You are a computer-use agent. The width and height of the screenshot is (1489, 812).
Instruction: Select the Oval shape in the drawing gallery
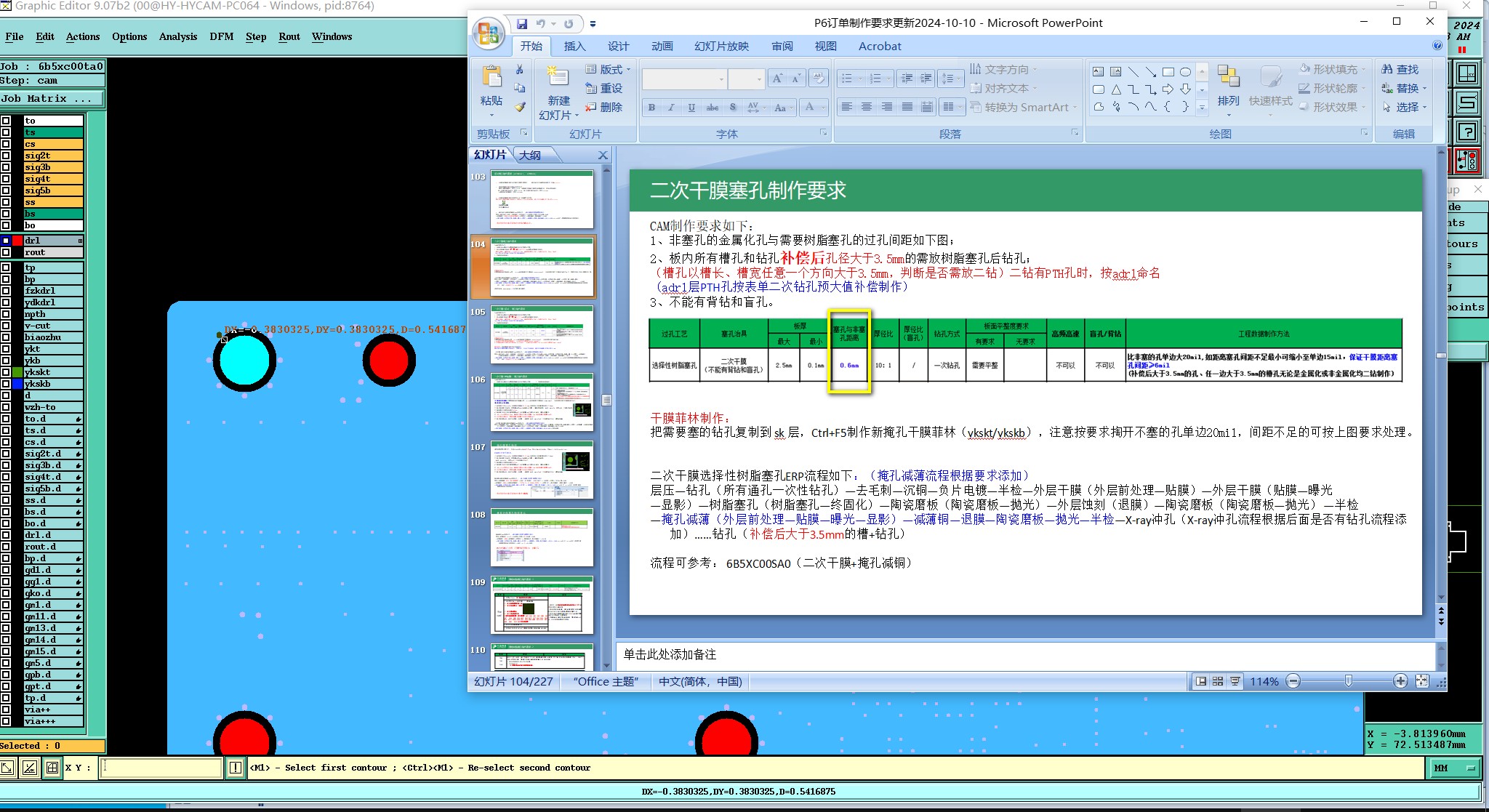pyautogui.click(x=1185, y=72)
